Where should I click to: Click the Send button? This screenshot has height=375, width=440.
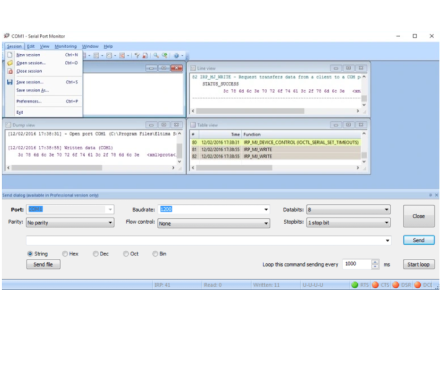(x=419, y=240)
